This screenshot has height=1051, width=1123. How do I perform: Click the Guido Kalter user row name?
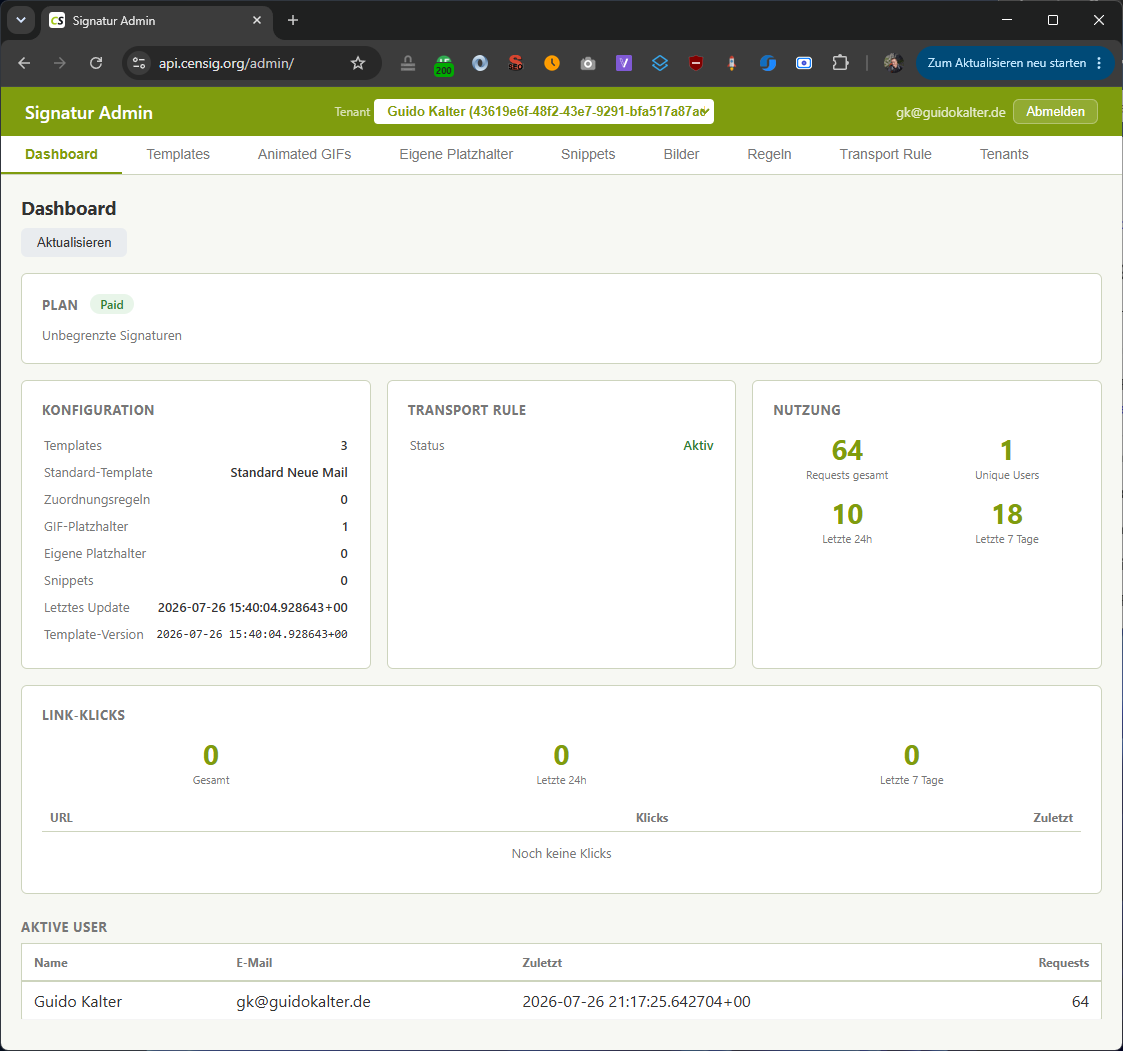(78, 1002)
